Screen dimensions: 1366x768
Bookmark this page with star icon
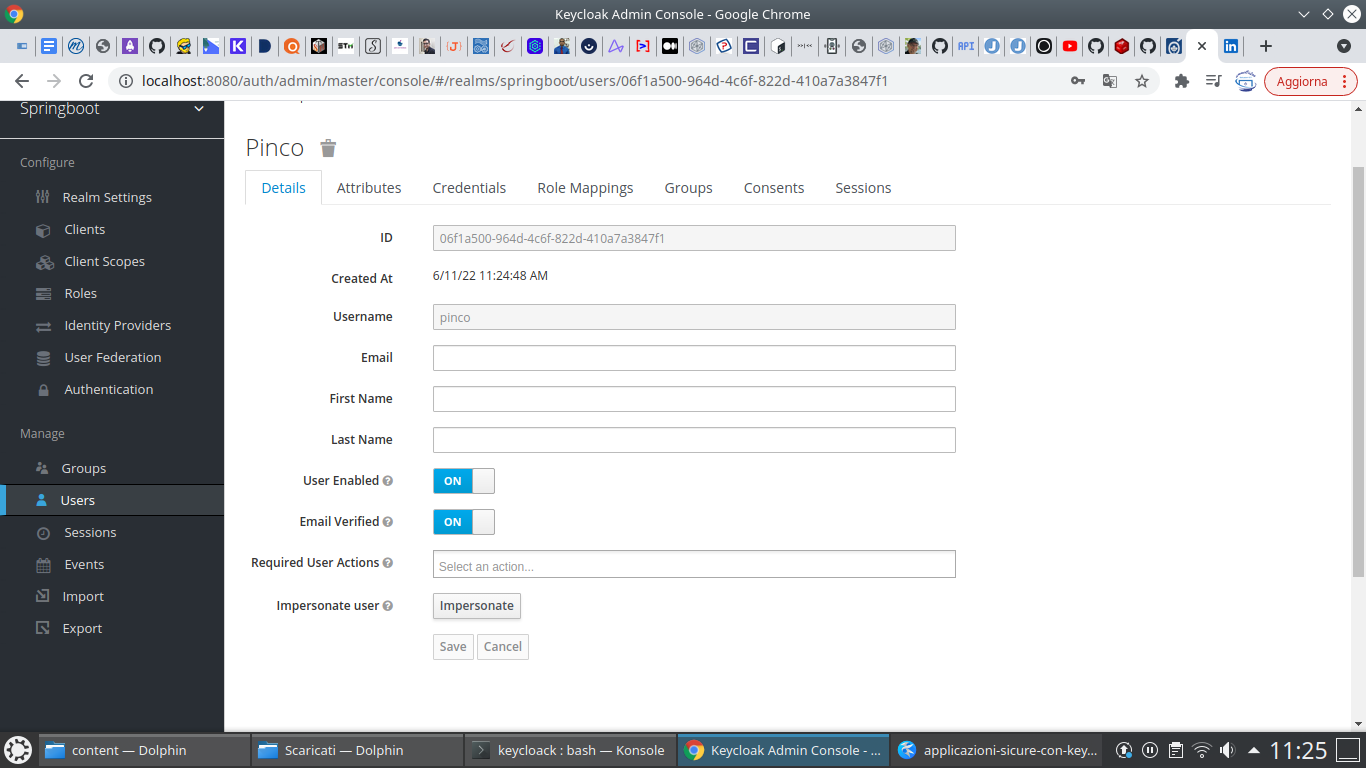click(1142, 82)
